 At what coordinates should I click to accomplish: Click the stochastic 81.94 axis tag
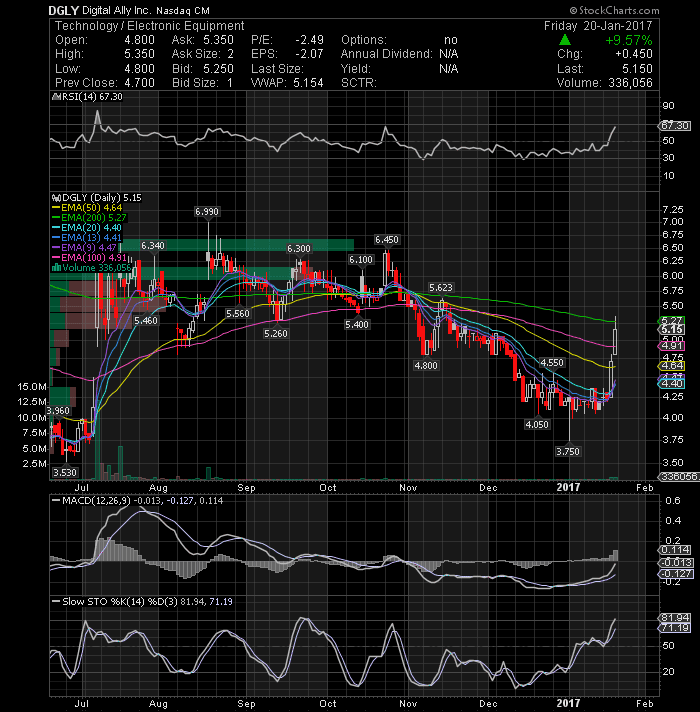675,618
